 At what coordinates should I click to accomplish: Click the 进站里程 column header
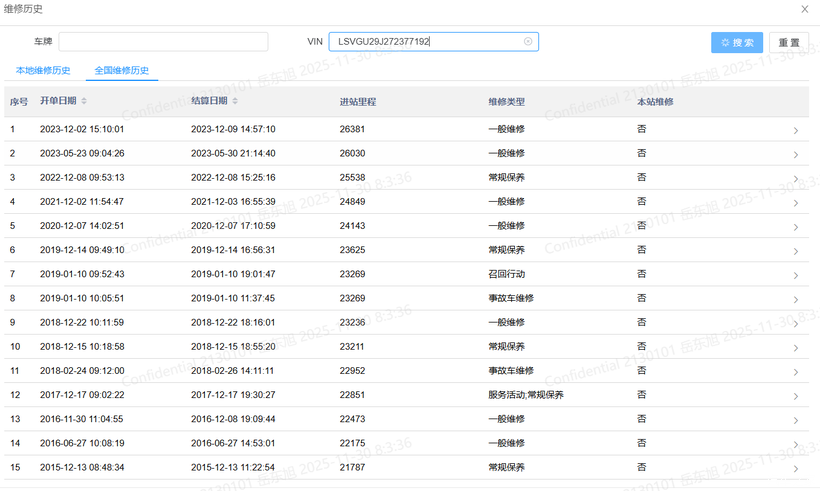tap(357, 102)
